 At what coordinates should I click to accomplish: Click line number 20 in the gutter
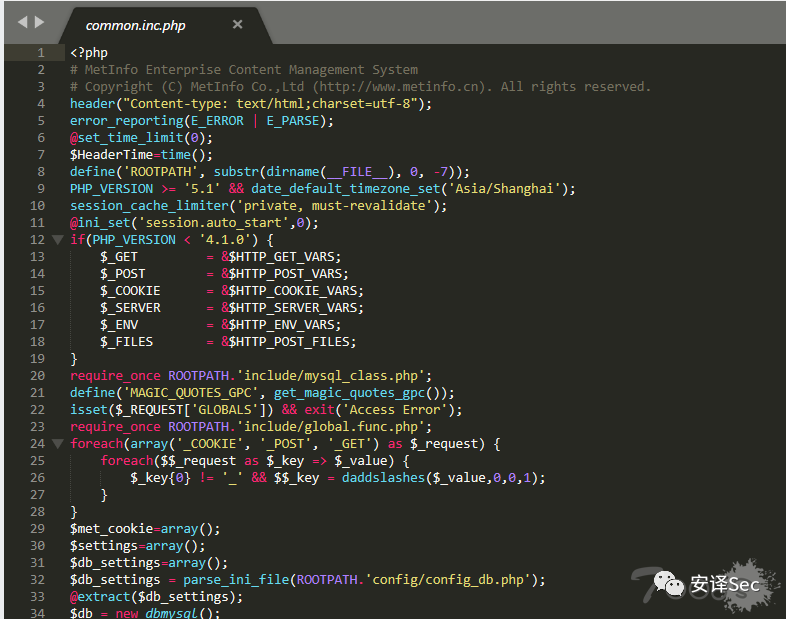point(37,376)
